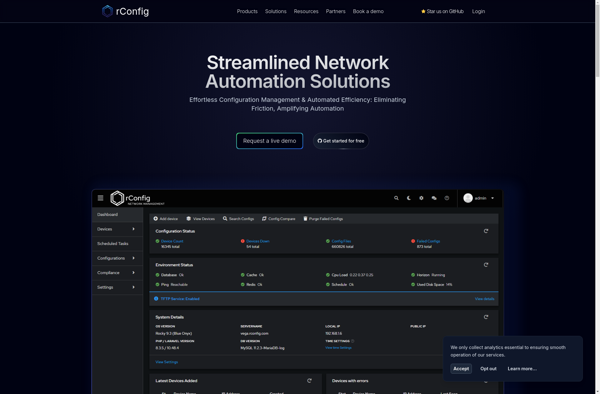Expand the Configurations sidebar chevron
This screenshot has width=600, height=394.
pos(134,258)
